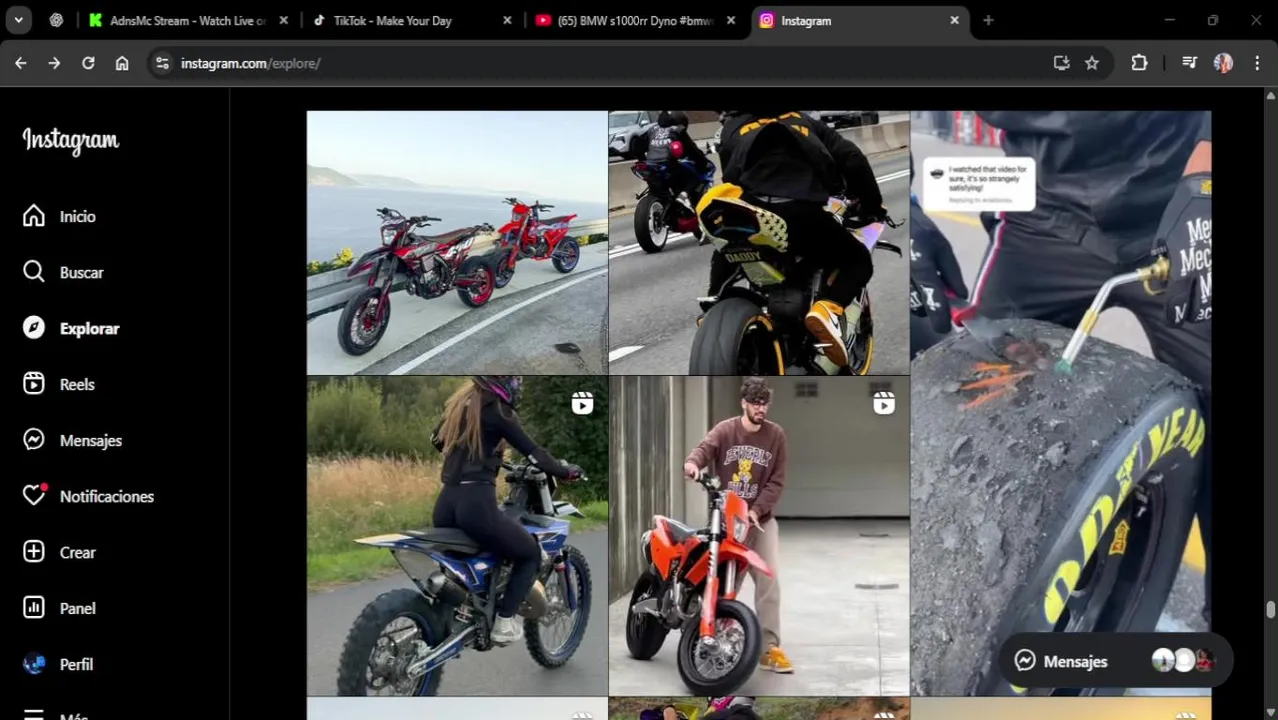Switch to AdnsMc Stream tab

[188, 20]
